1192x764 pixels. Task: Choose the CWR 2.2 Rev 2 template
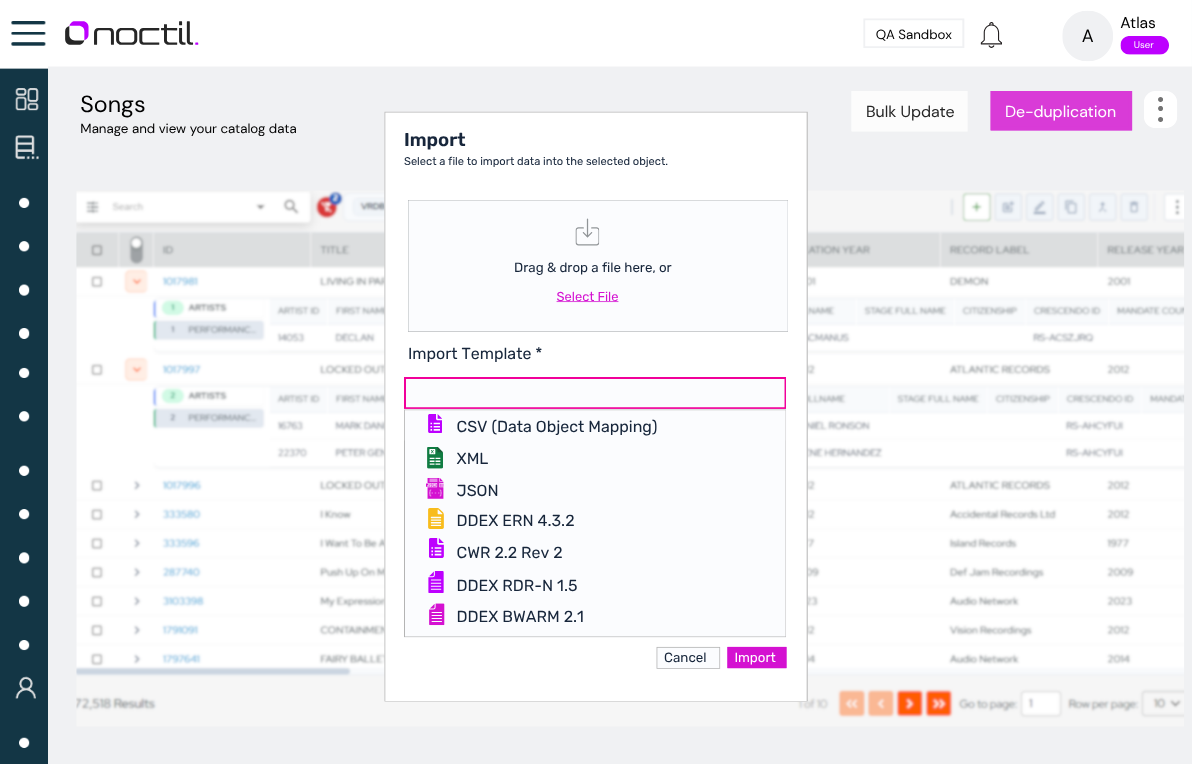click(594, 553)
